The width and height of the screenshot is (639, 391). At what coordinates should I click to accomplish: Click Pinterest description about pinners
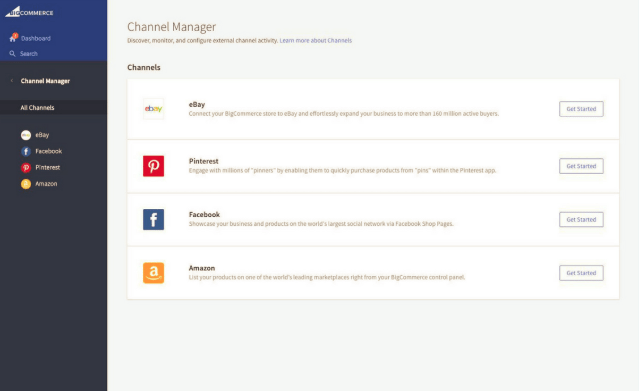coord(342,170)
